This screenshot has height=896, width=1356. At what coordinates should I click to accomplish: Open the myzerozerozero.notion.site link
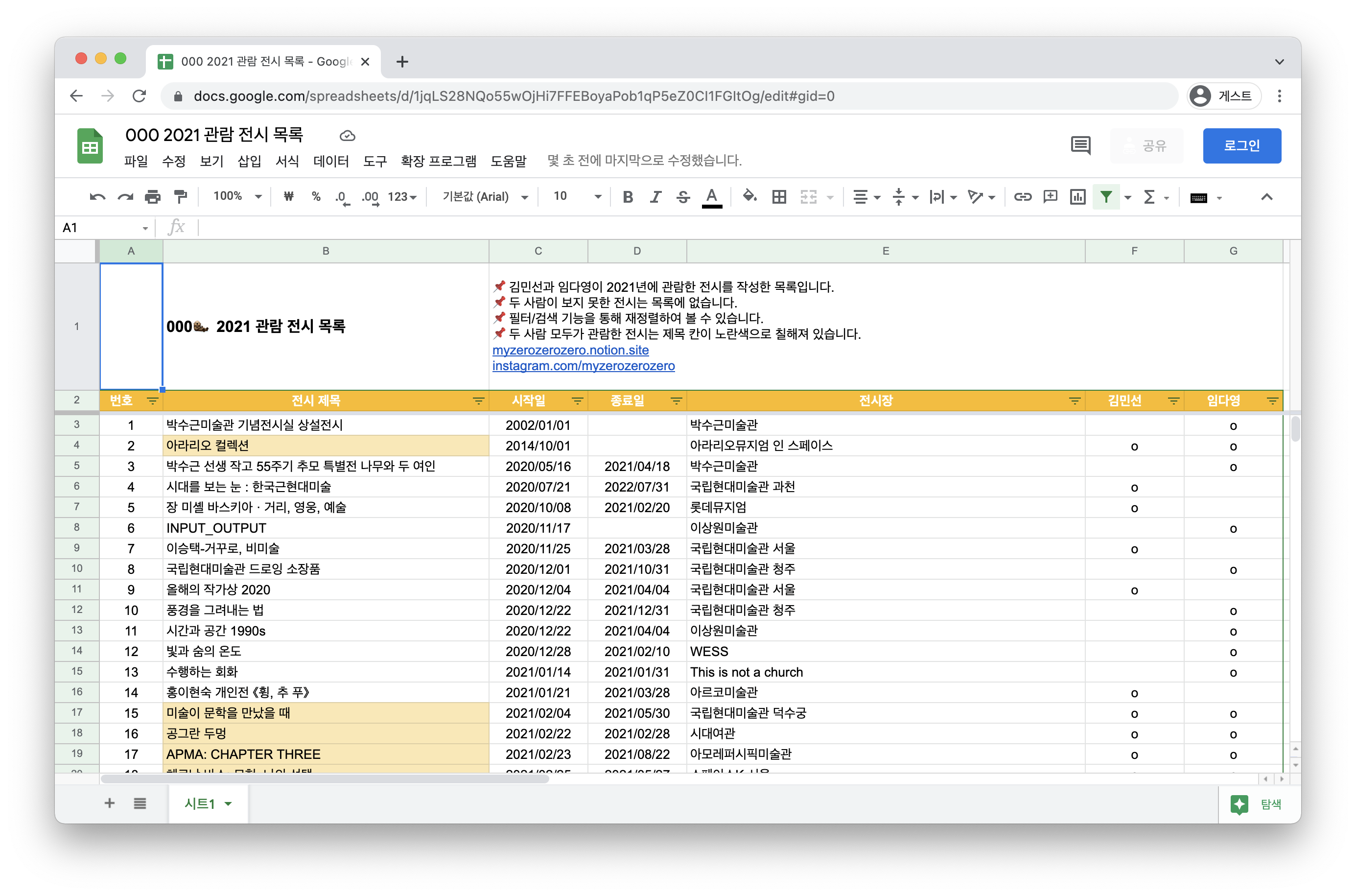pyautogui.click(x=570, y=350)
